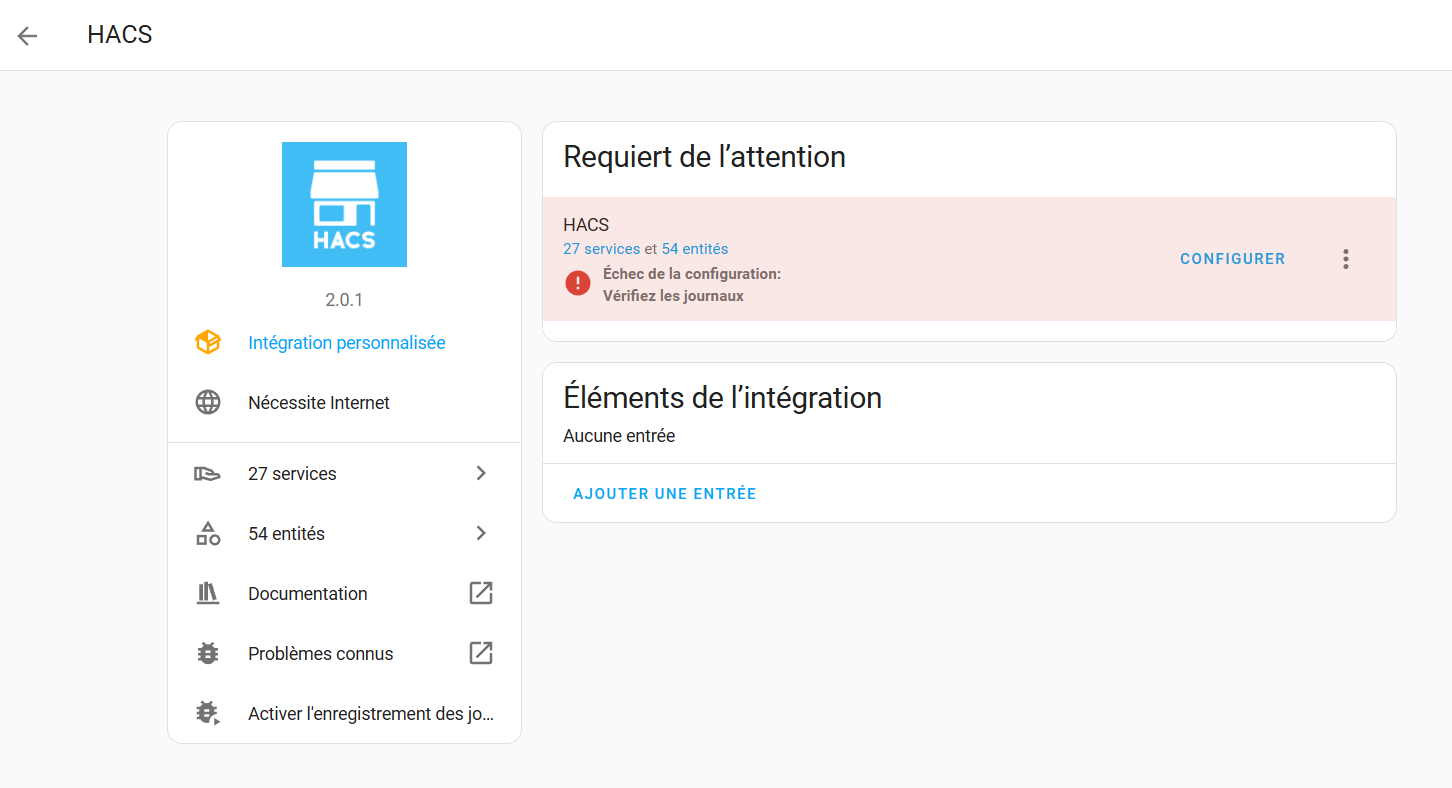Click the HACS page title in header
This screenshot has height=788, width=1452.
(120, 35)
